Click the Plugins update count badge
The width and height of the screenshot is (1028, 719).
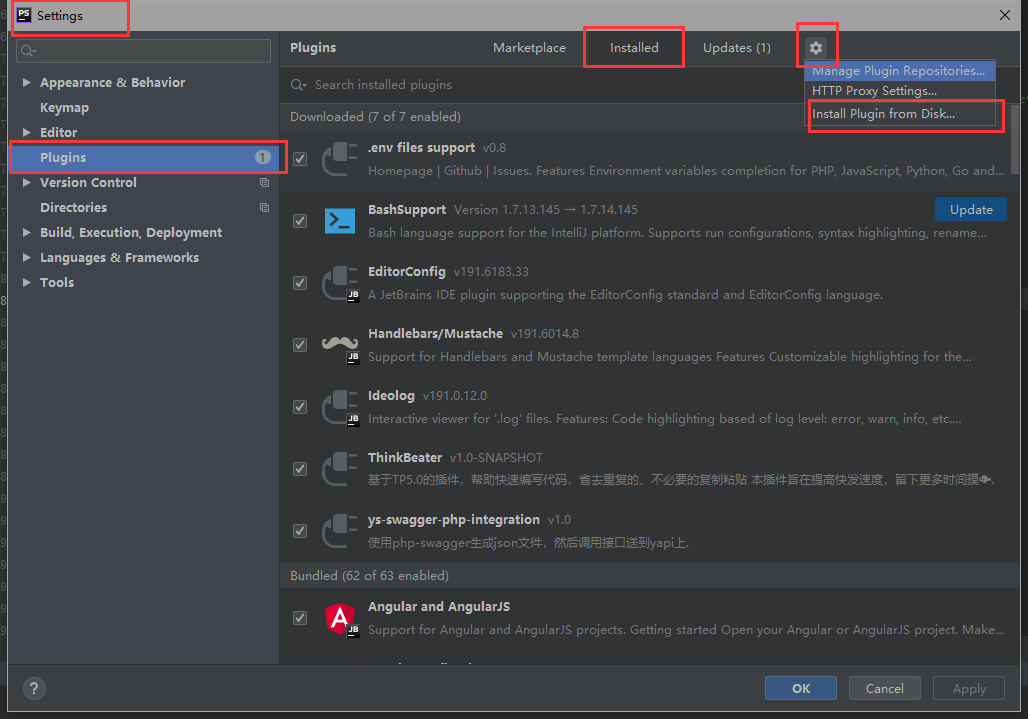tap(262, 157)
